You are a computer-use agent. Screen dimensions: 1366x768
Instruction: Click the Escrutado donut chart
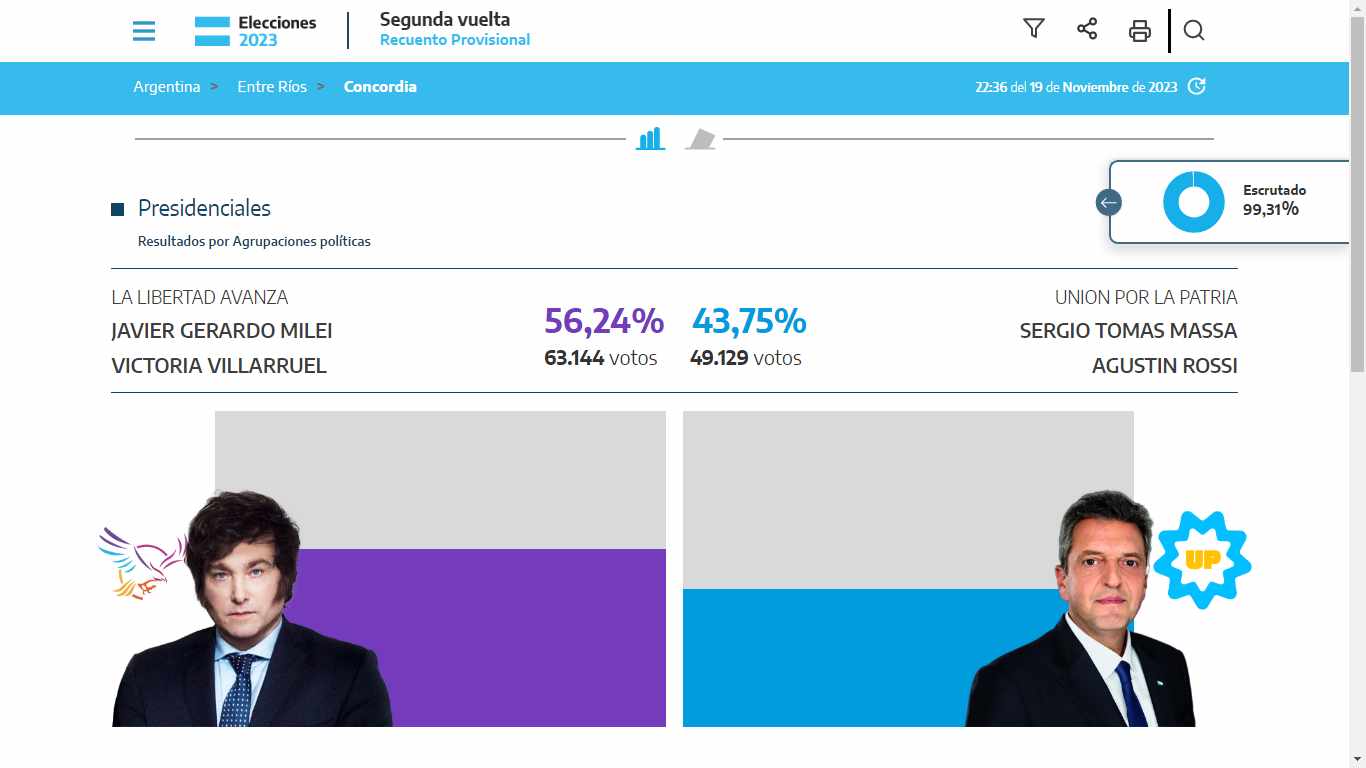pos(1194,202)
